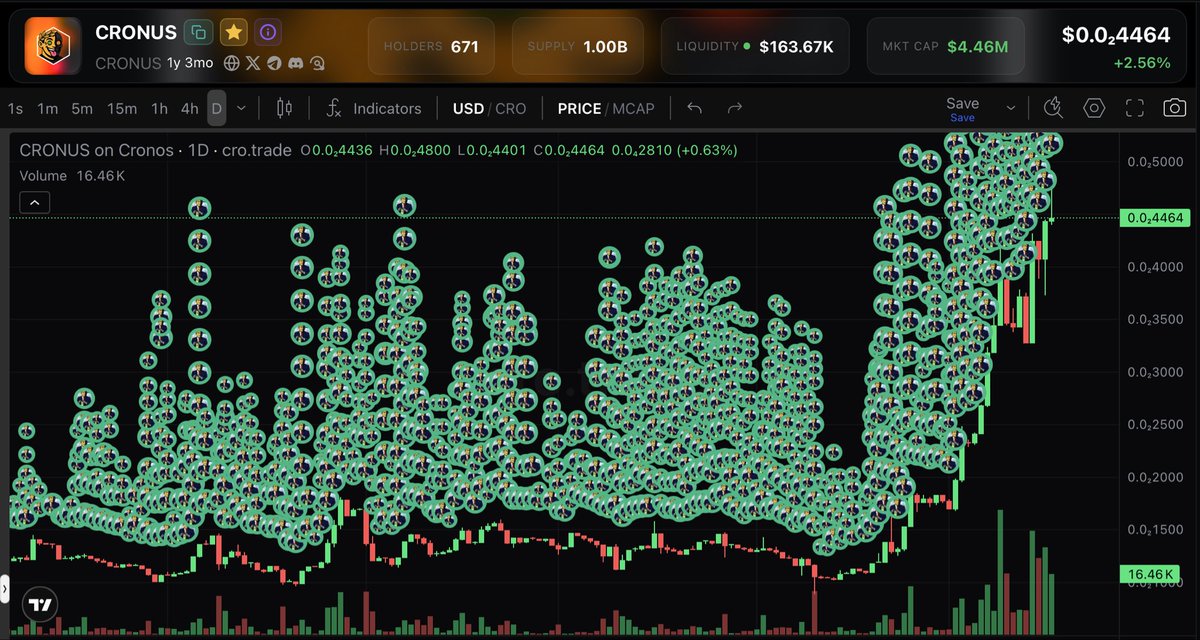Open the Indicators menu
This screenshot has height=640, width=1200.
tap(374, 108)
